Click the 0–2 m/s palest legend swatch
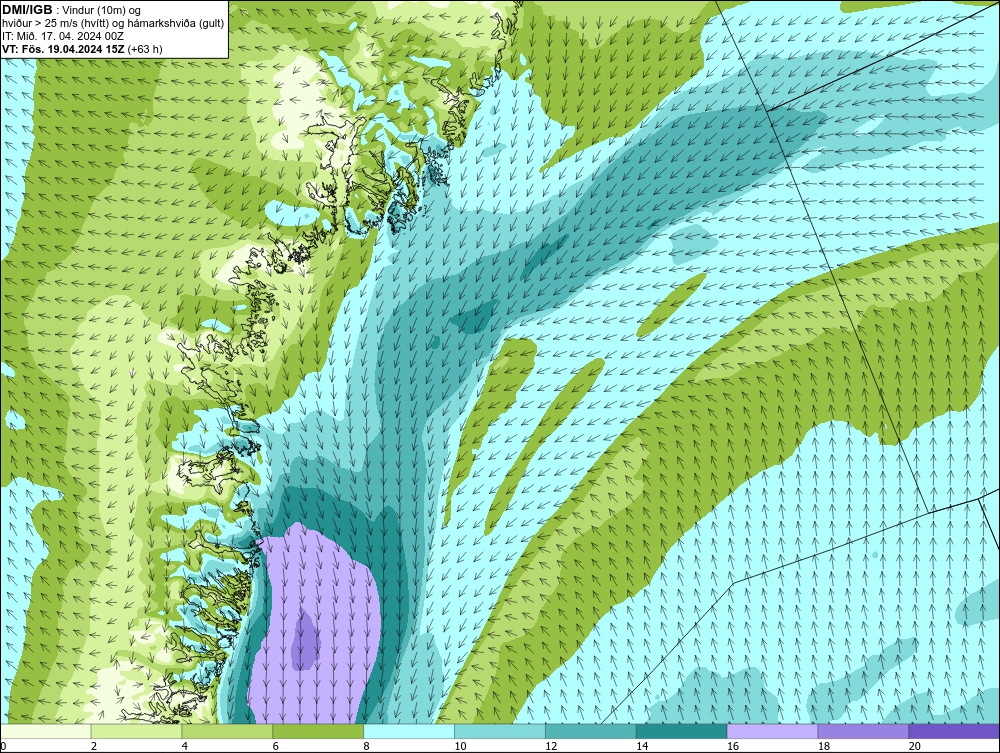The height and width of the screenshot is (753, 1000). point(46,731)
